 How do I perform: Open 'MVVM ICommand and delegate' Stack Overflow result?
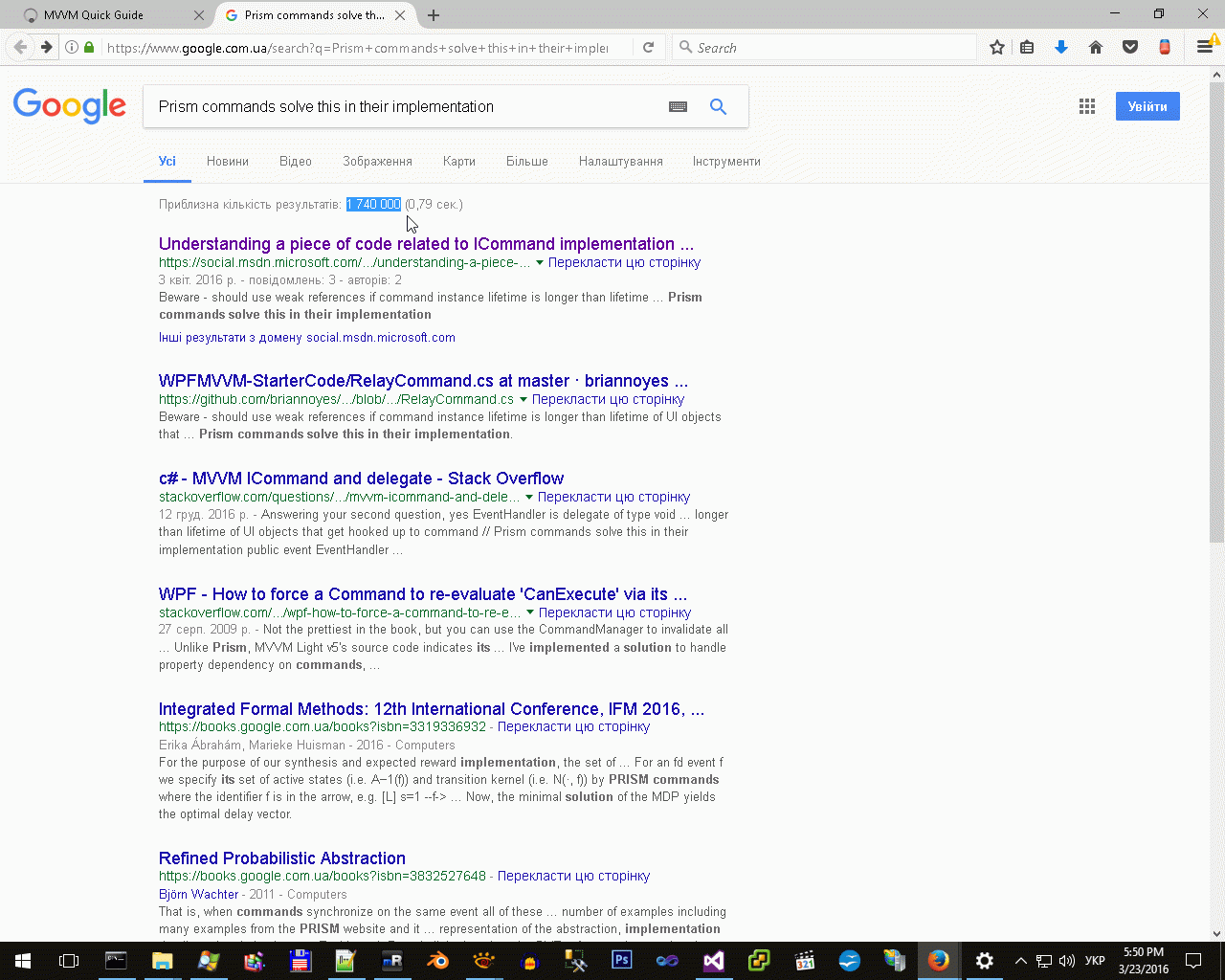coord(362,479)
